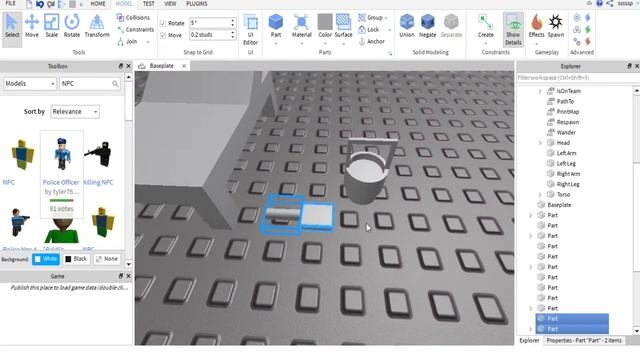Image resolution: width=640 pixels, height=360 pixels.
Task: Open the Models category dropdown
Action: [30, 84]
